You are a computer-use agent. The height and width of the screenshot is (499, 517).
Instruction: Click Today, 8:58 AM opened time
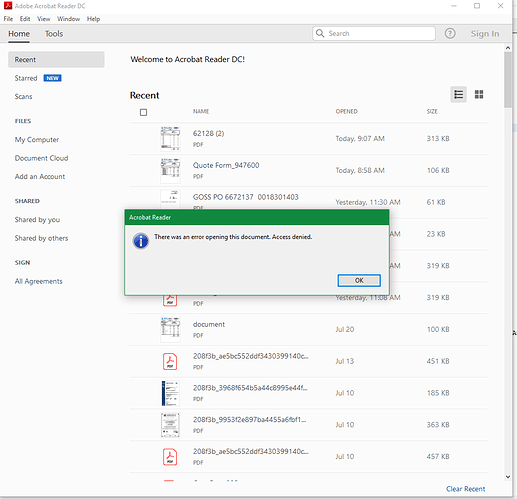(x=360, y=171)
